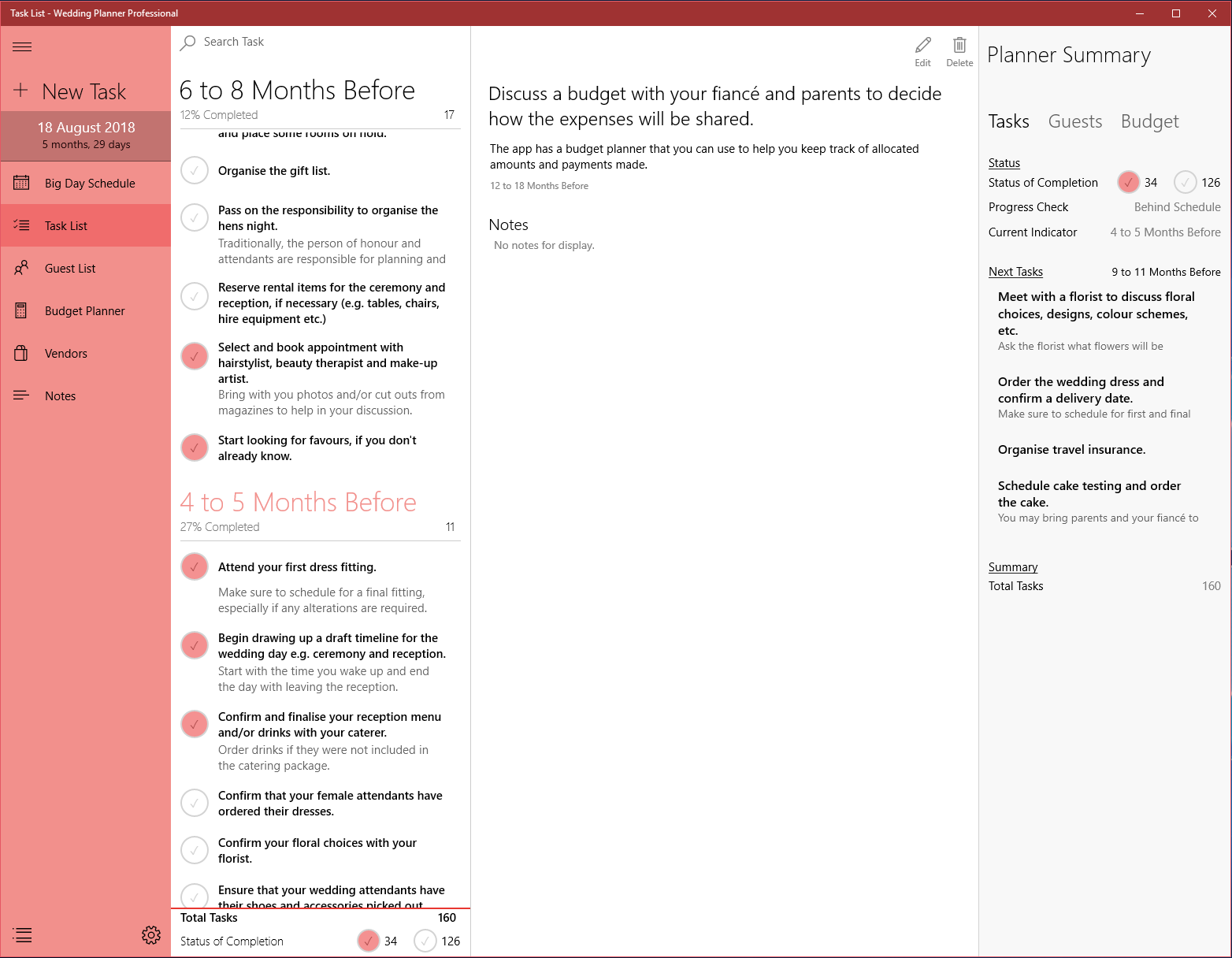Uncheck 'Confirm and finalise your reception menu'
Image resolution: width=1232 pixels, height=958 pixels.
(x=195, y=724)
